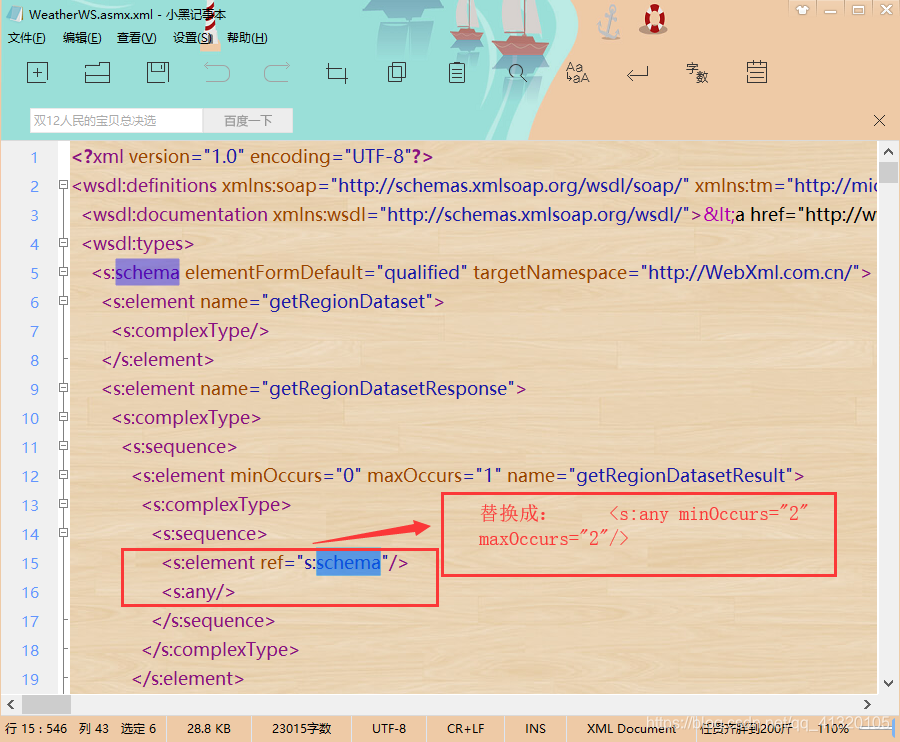Click the XML Document type status

point(631,729)
